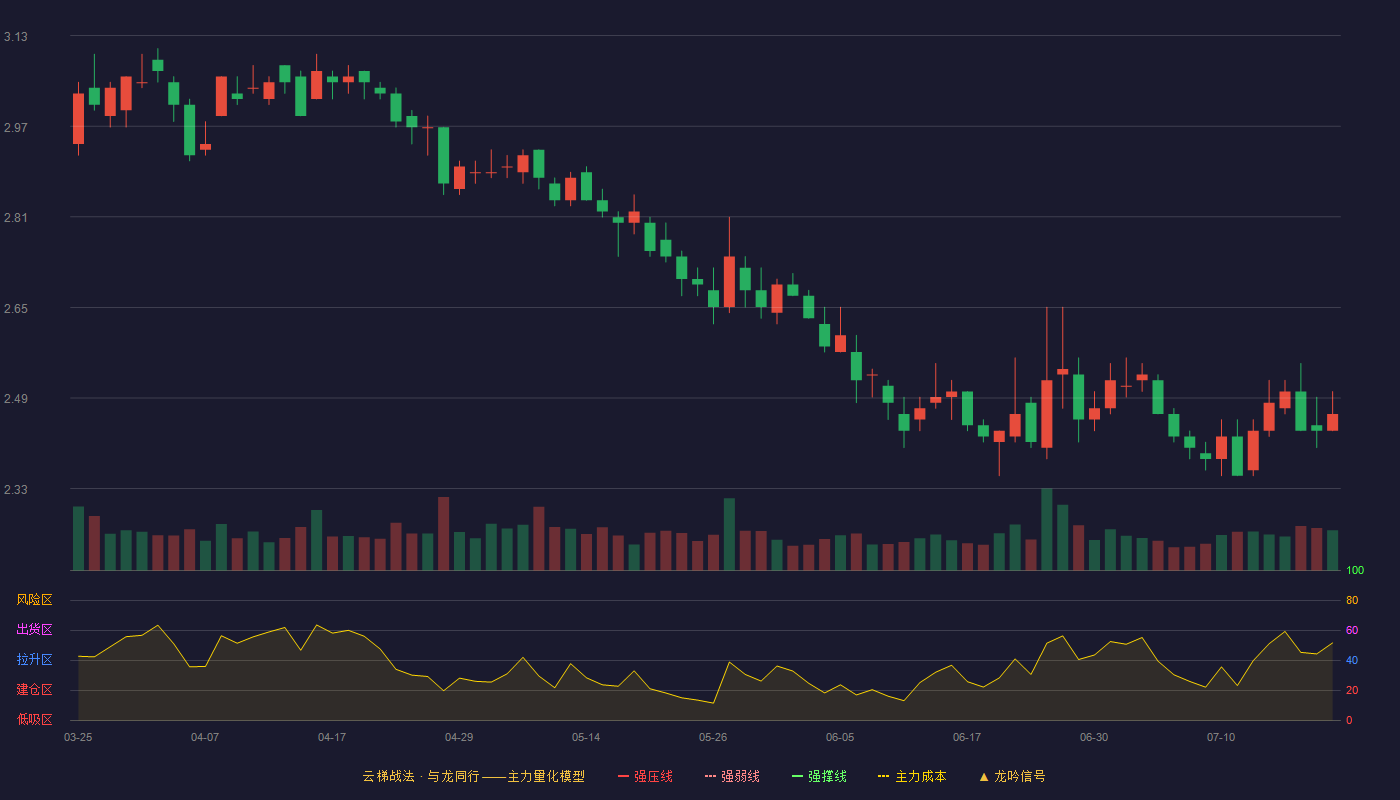Click the 04-07 date label
This screenshot has height=800, width=1400.
[205, 737]
